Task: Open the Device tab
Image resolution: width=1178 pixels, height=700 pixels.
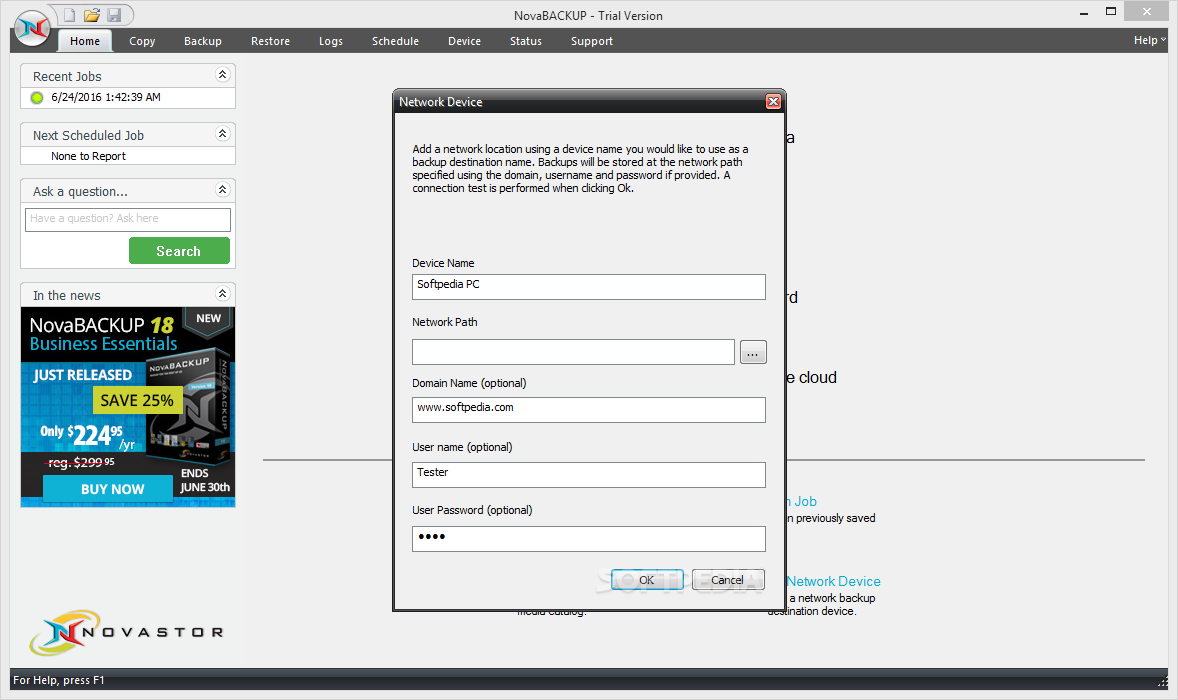Action: click(x=464, y=41)
